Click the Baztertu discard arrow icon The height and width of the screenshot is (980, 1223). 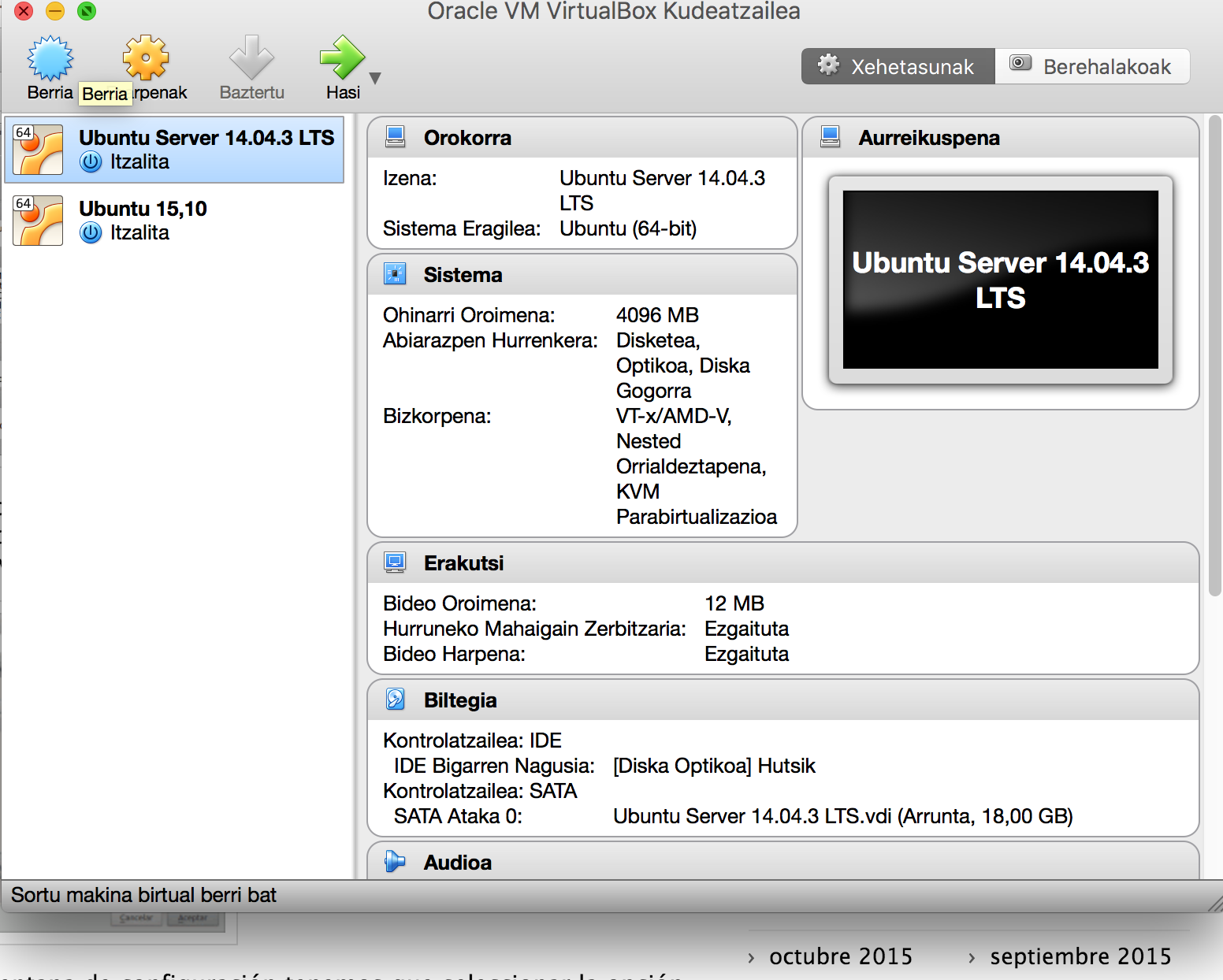(251, 59)
